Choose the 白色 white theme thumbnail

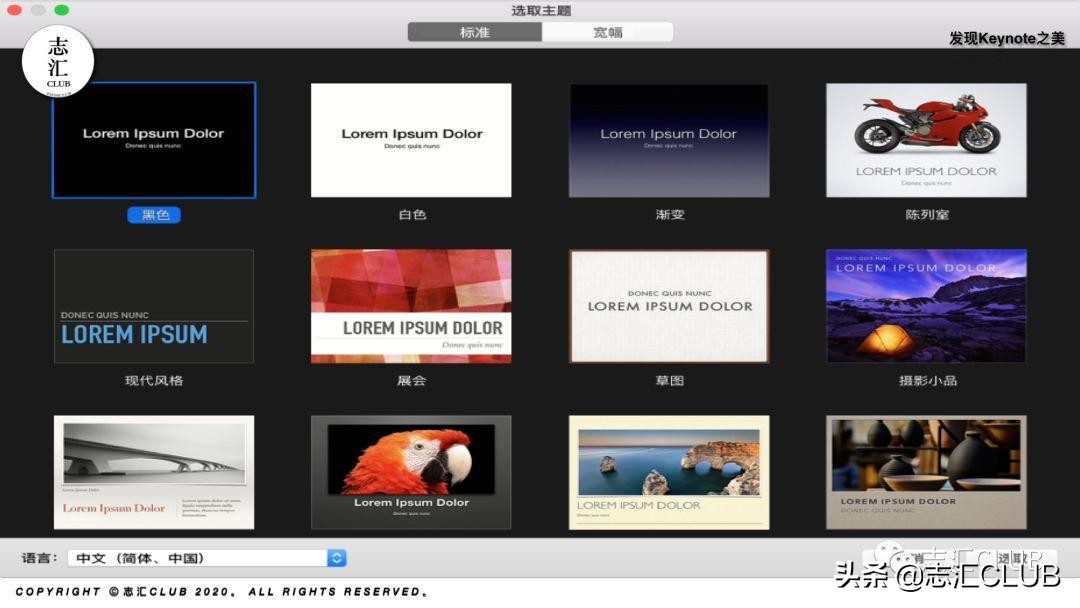(411, 140)
